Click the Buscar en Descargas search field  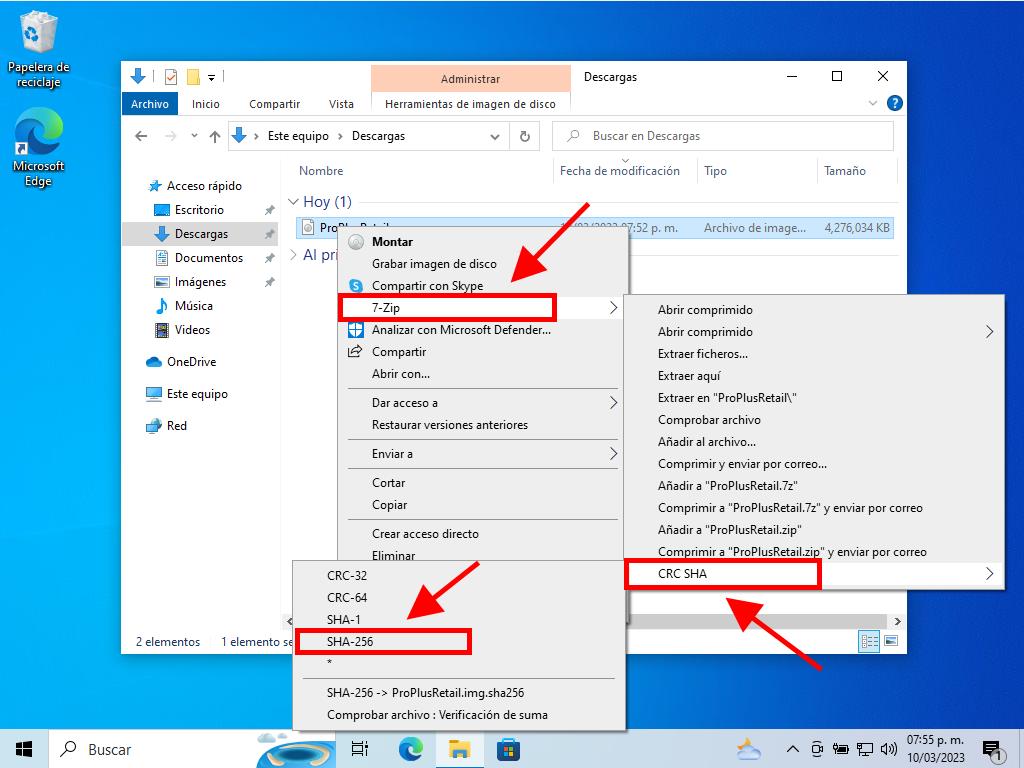[x=735, y=136]
